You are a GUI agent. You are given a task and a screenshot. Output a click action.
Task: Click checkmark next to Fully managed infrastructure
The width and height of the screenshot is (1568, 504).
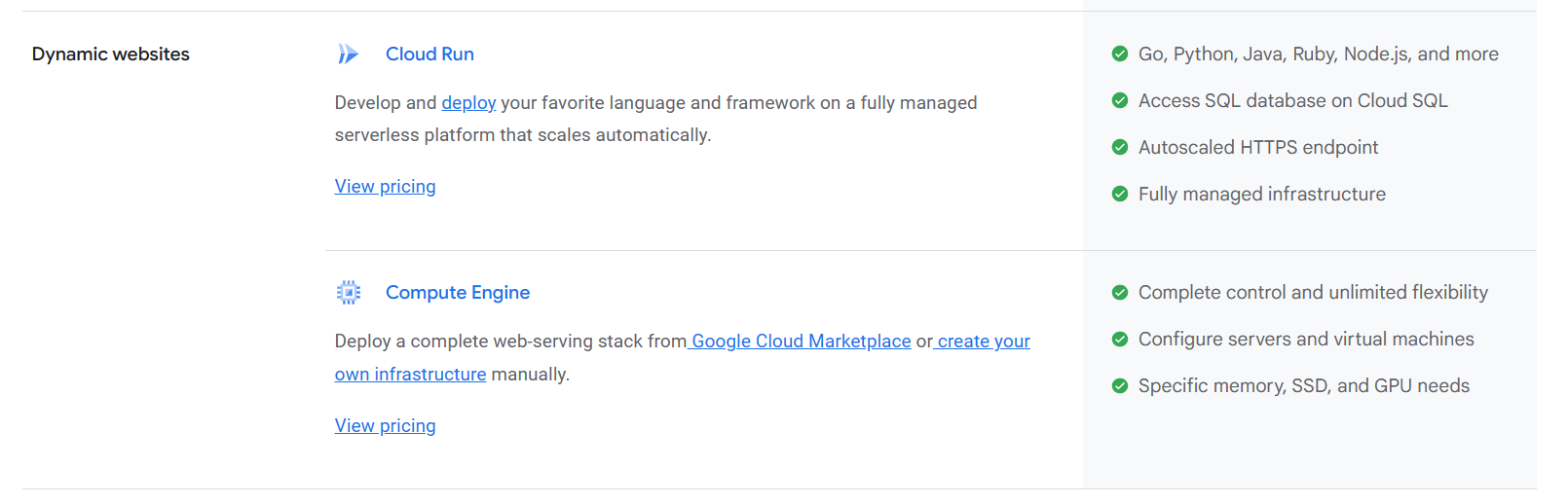(1120, 195)
